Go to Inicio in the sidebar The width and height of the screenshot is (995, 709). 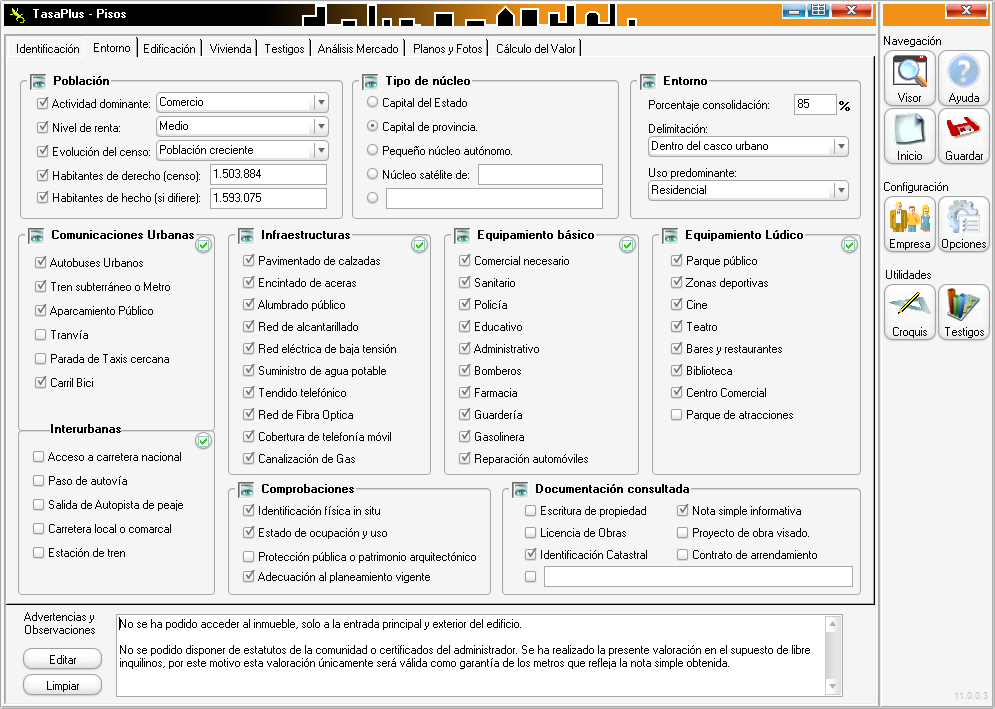(909, 135)
